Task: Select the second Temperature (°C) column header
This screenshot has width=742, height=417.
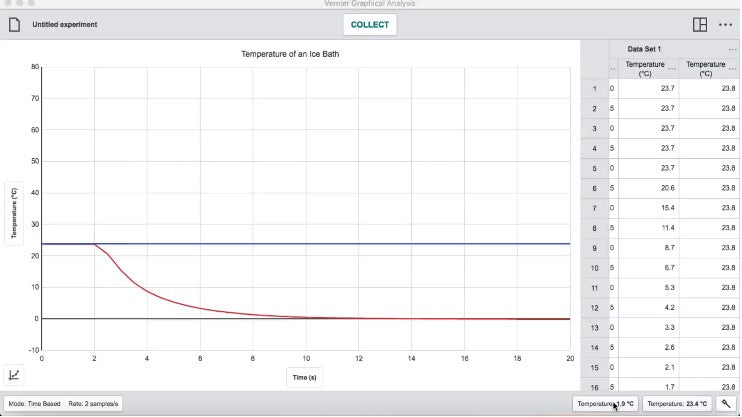Action: pyautogui.click(x=706, y=69)
